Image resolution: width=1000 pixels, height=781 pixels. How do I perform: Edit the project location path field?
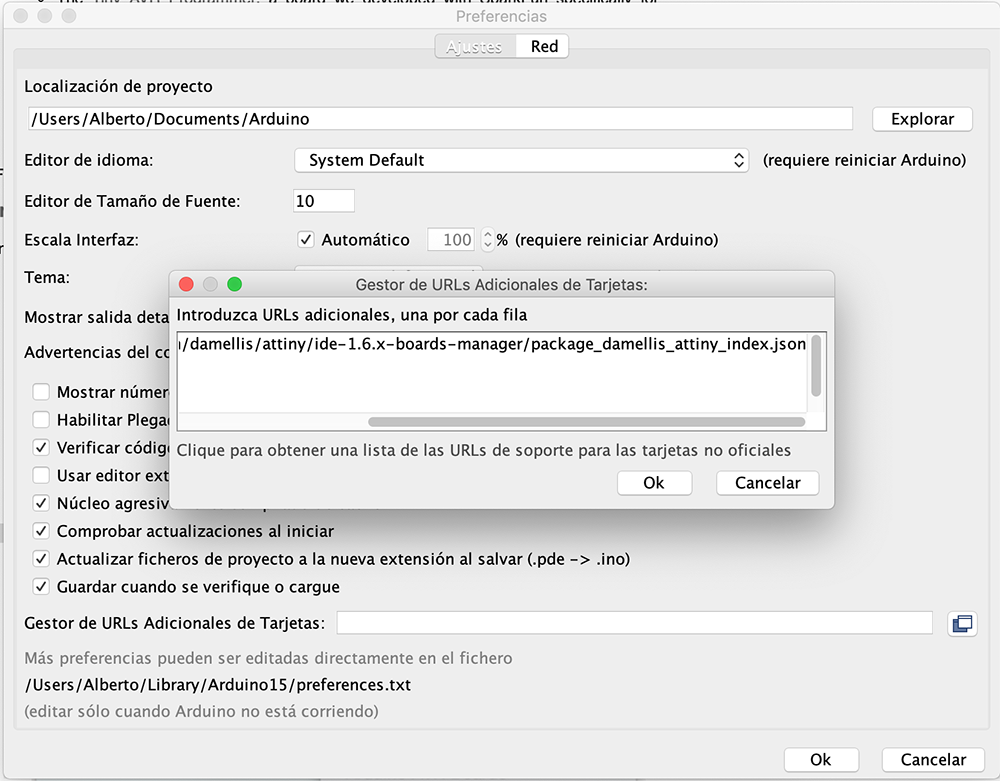click(441, 119)
